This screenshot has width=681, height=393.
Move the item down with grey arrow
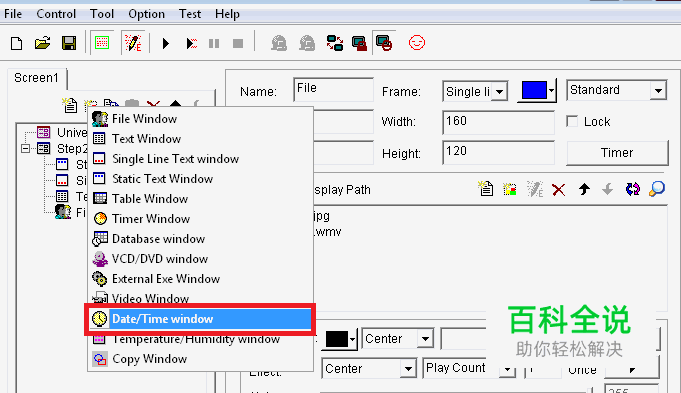[x=608, y=189]
